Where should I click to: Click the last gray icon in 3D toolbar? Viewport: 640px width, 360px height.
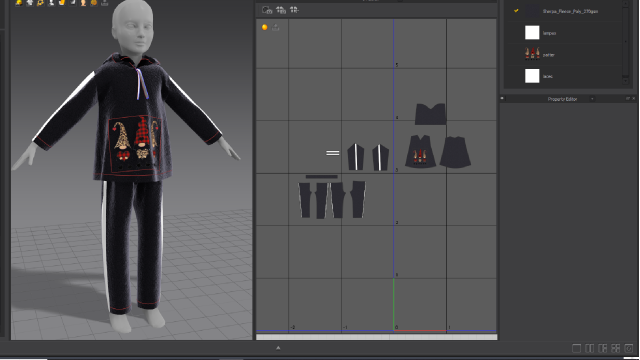[x=104, y=2]
